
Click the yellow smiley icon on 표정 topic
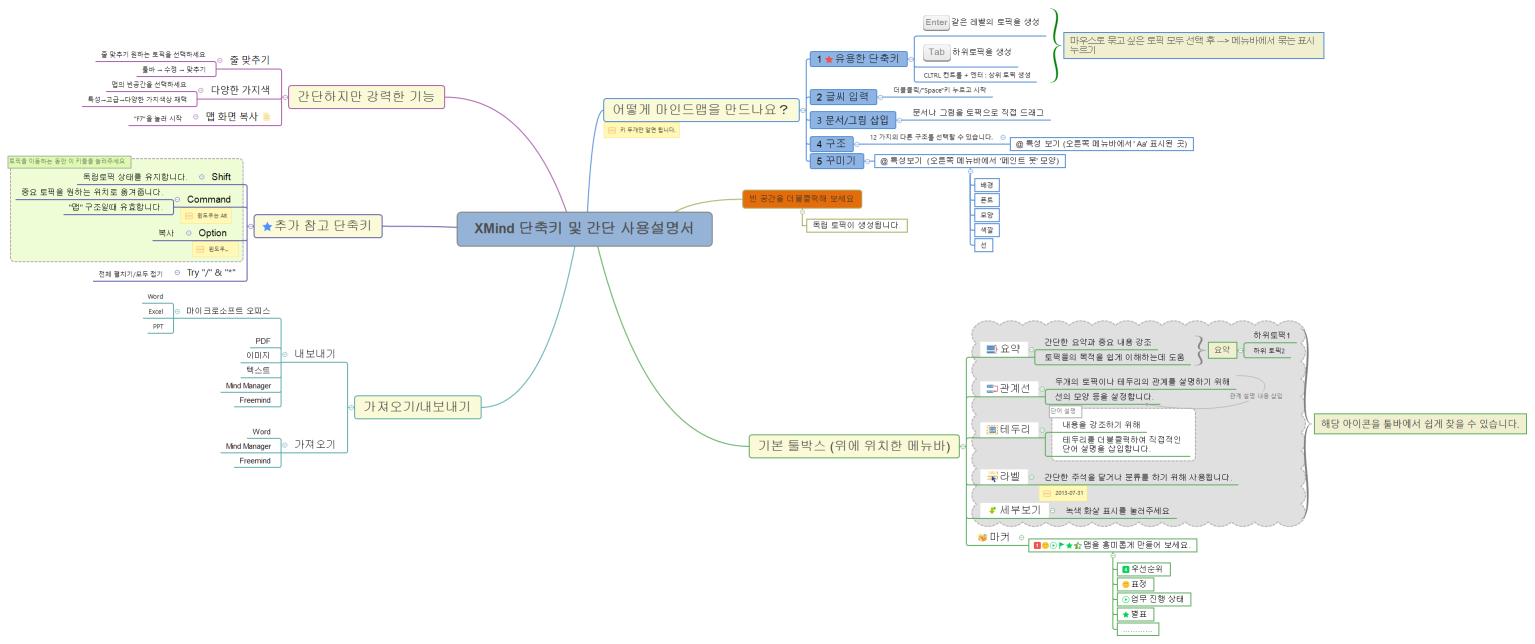1126,584
